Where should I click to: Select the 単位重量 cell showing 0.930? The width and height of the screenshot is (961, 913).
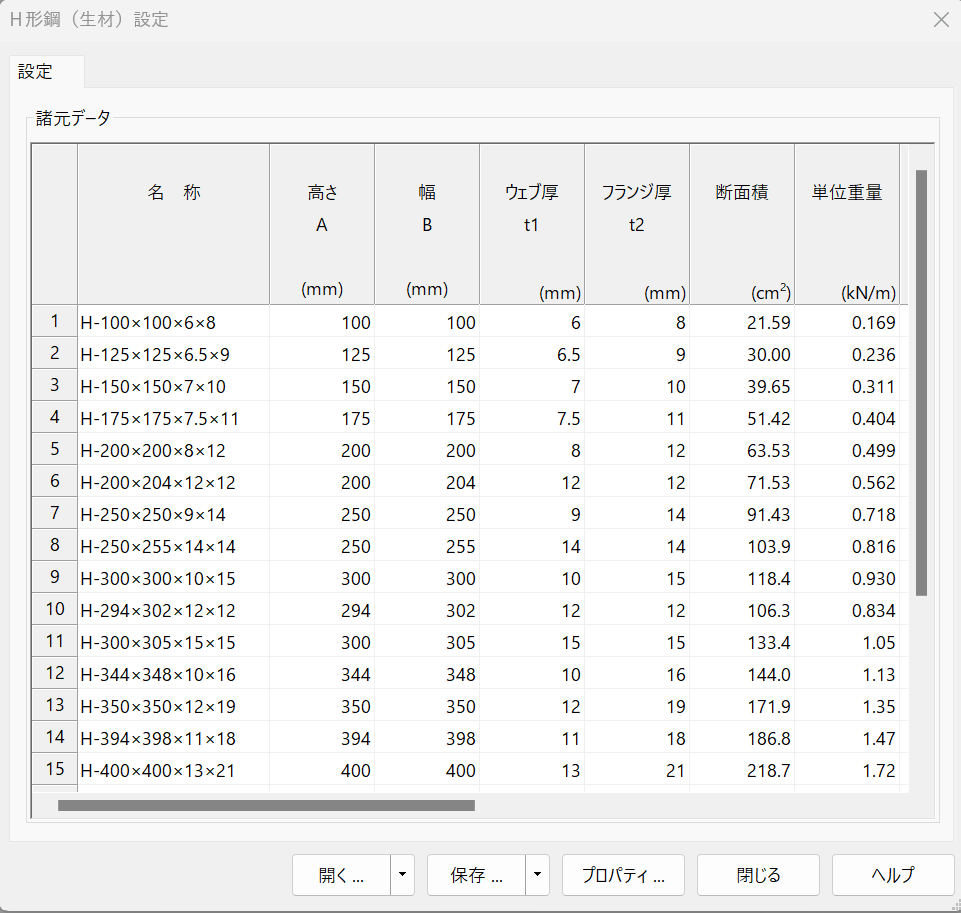[846, 579]
